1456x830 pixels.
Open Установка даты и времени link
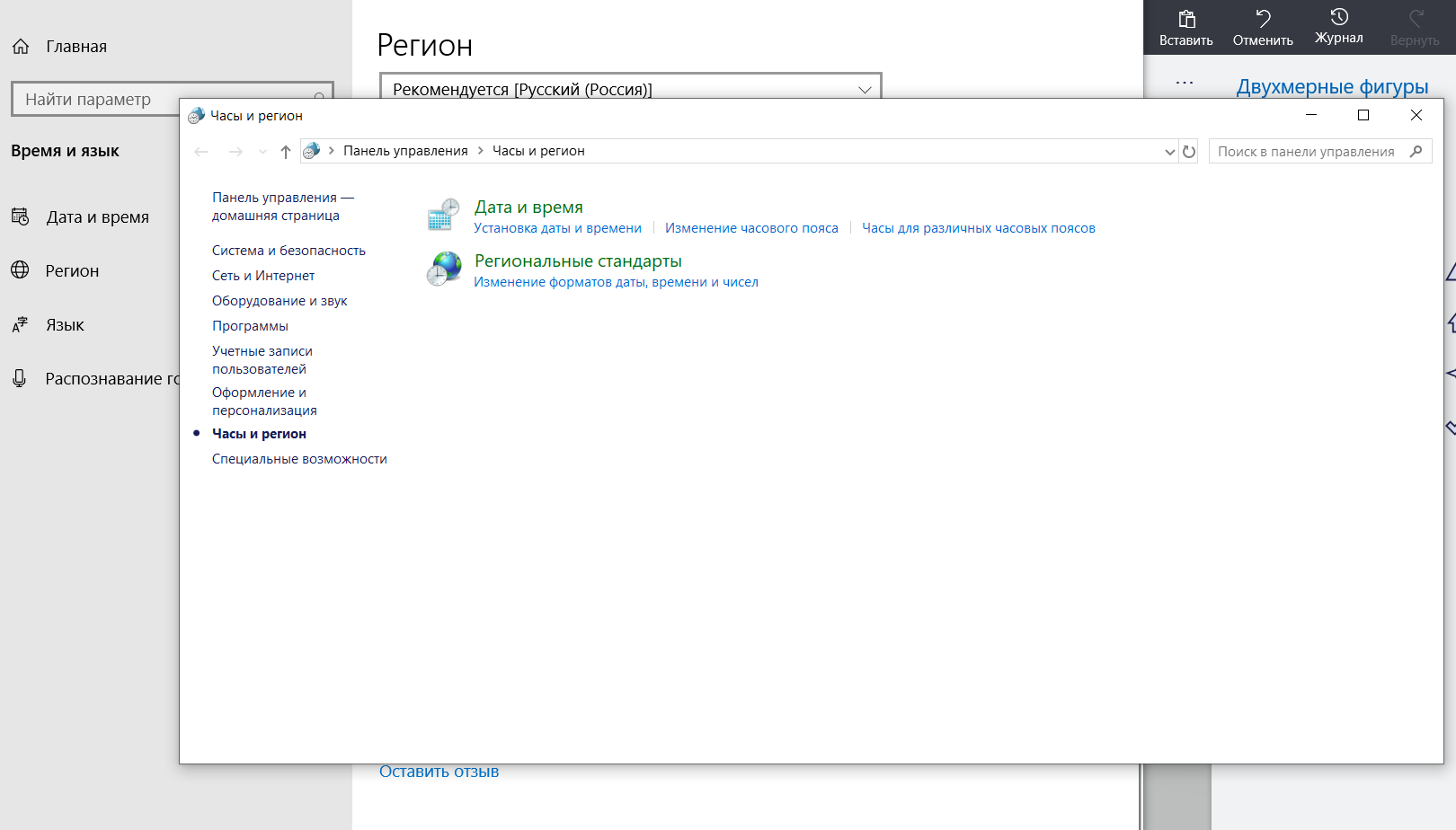pyautogui.click(x=557, y=228)
